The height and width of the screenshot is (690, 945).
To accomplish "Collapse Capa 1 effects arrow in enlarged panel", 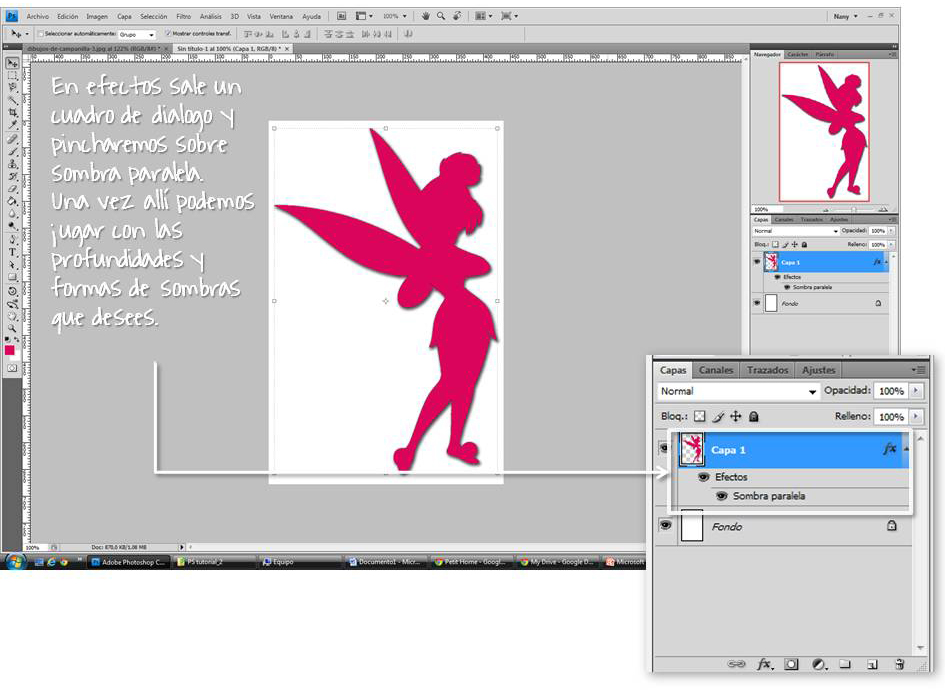I will 905,449.
